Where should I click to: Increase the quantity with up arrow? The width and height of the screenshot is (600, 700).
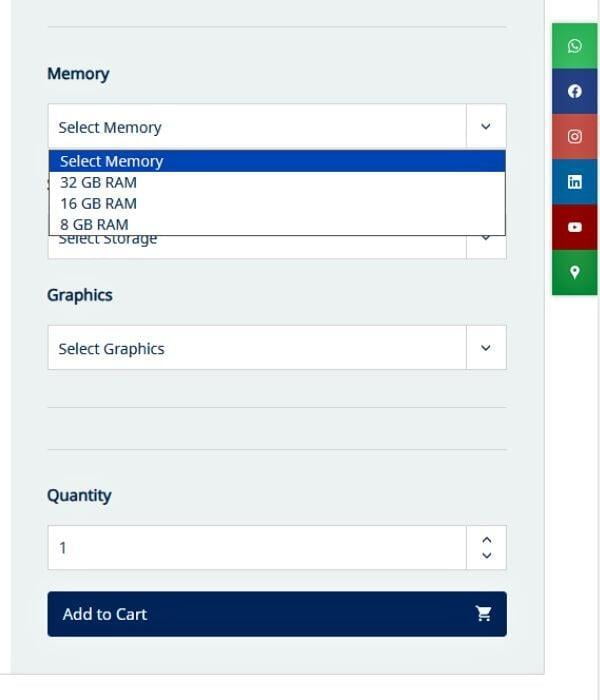tap(486, 539)
